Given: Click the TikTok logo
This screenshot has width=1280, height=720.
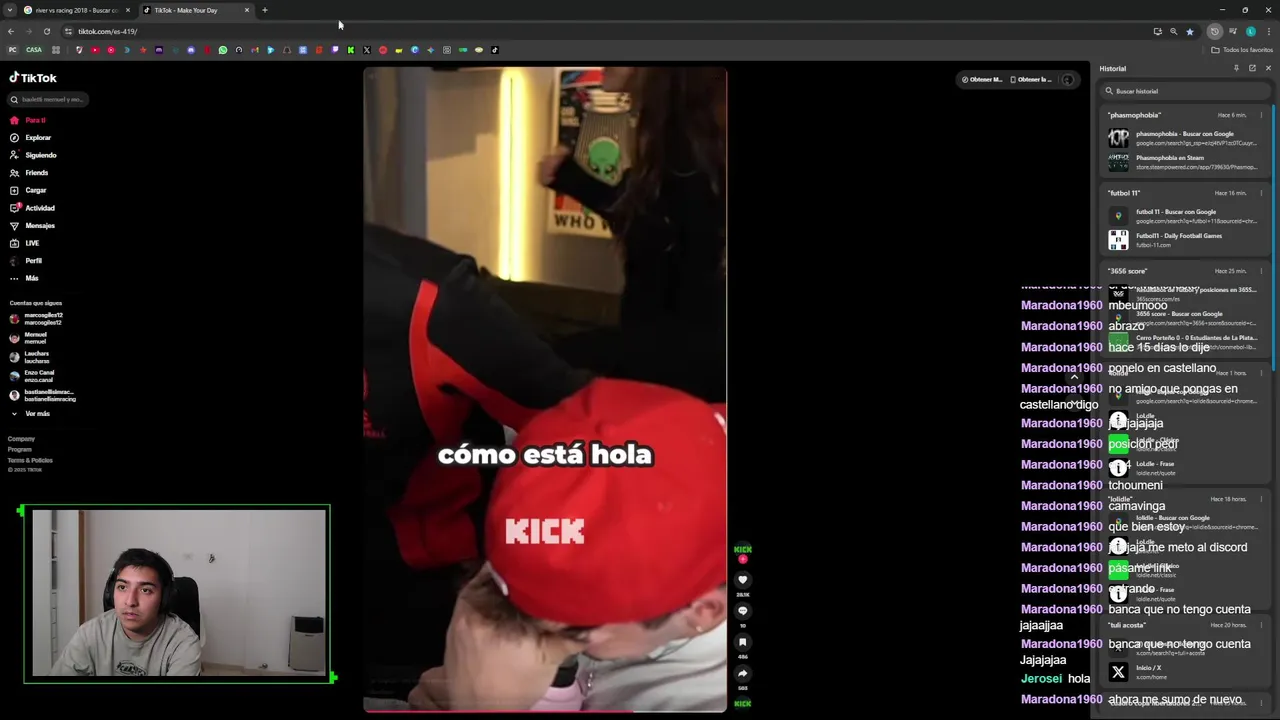Looking at the screenshot, I should point(33,77).
